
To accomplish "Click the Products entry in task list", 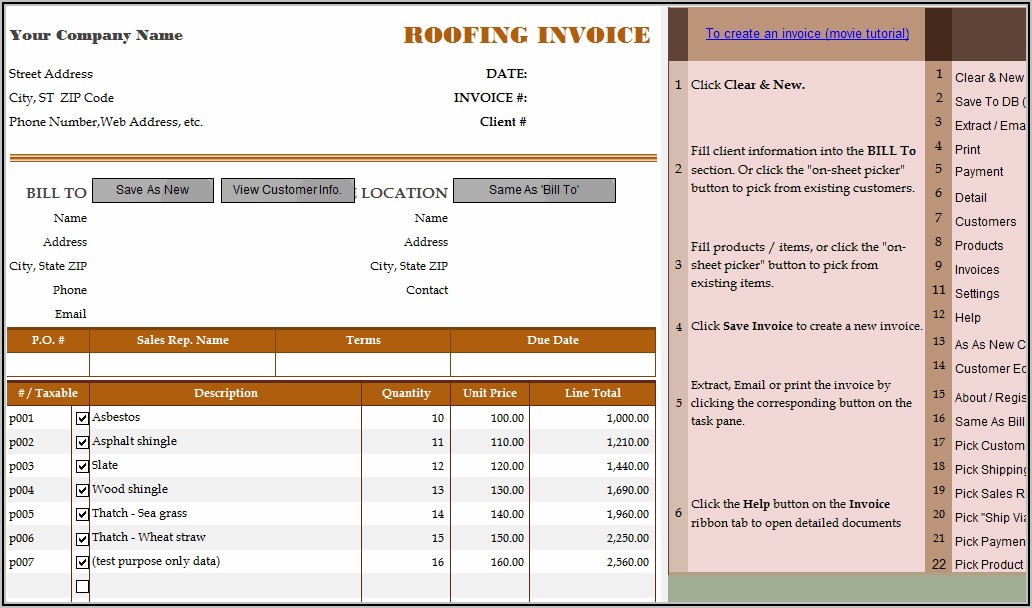I will (978, 245).
